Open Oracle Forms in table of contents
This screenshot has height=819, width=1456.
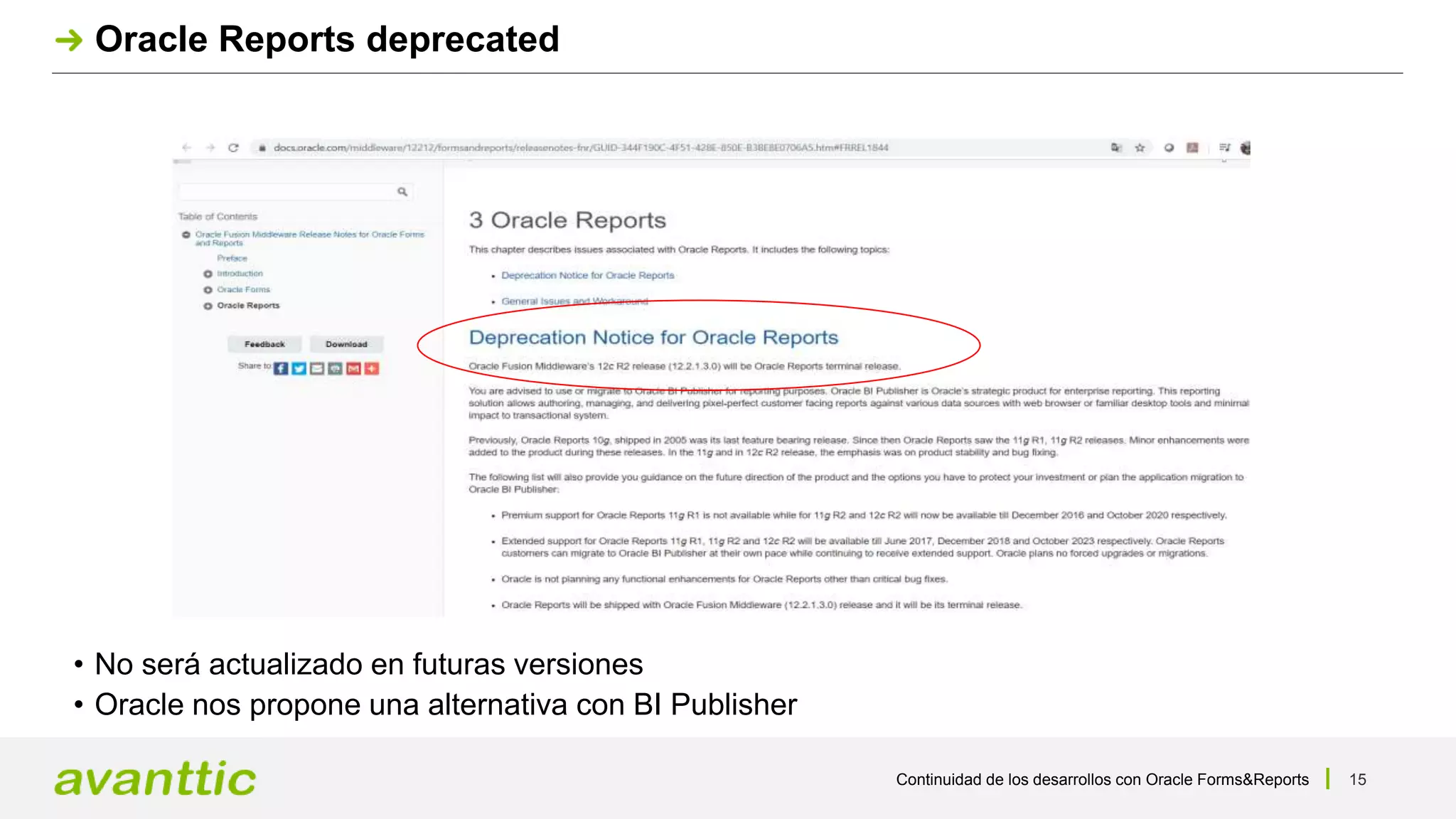(243, 290)
